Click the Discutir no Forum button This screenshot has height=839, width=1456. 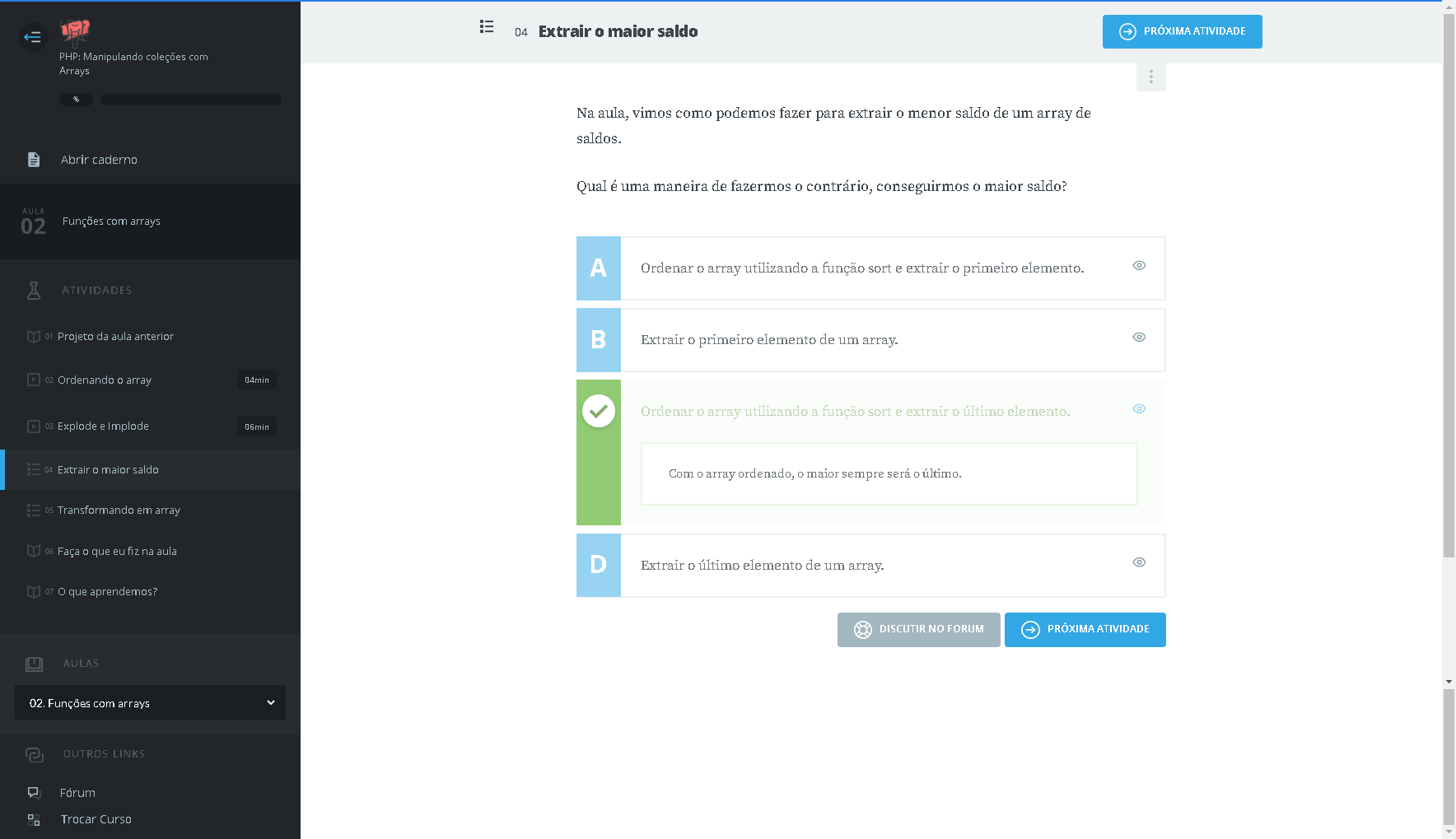pyautogui.click(x=918, y=630)
